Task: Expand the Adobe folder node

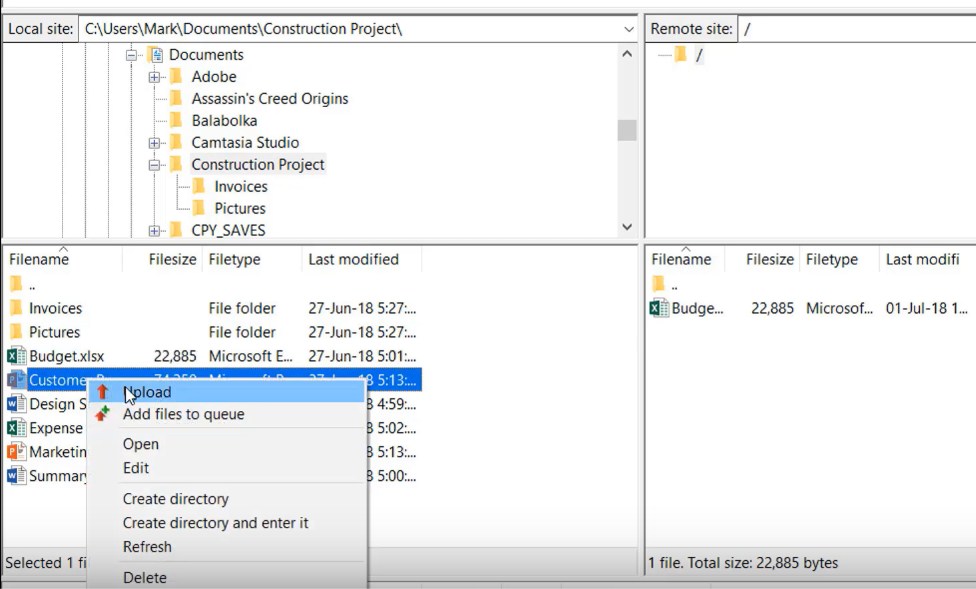Action: (154, 77)
